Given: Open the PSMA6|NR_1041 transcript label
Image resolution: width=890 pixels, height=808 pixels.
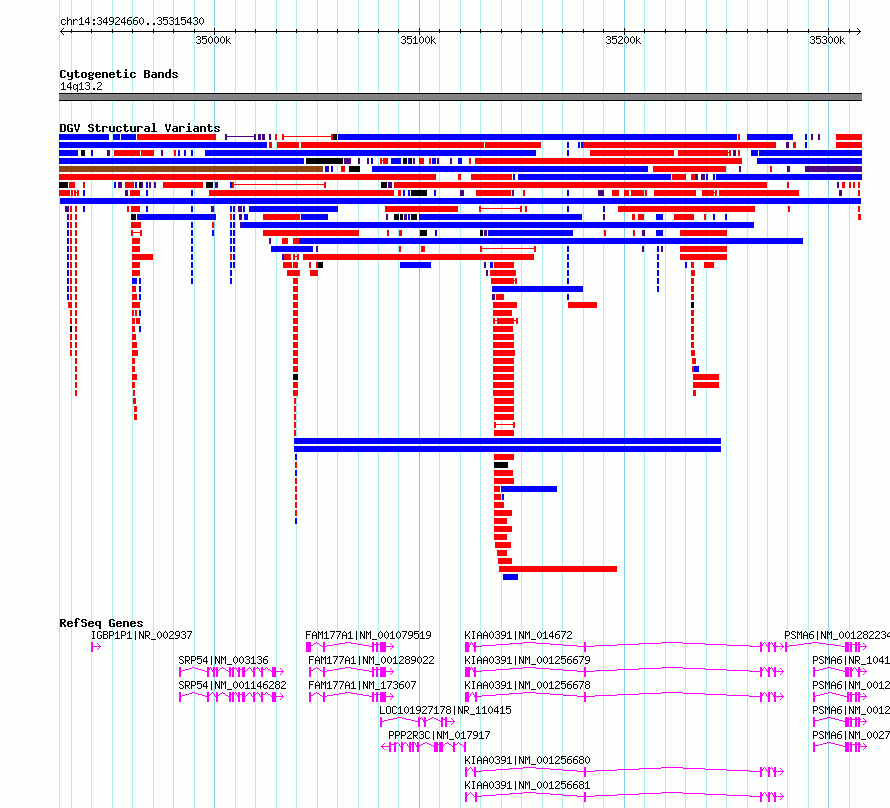Looking at the screenshot, I should coord(851,660).
